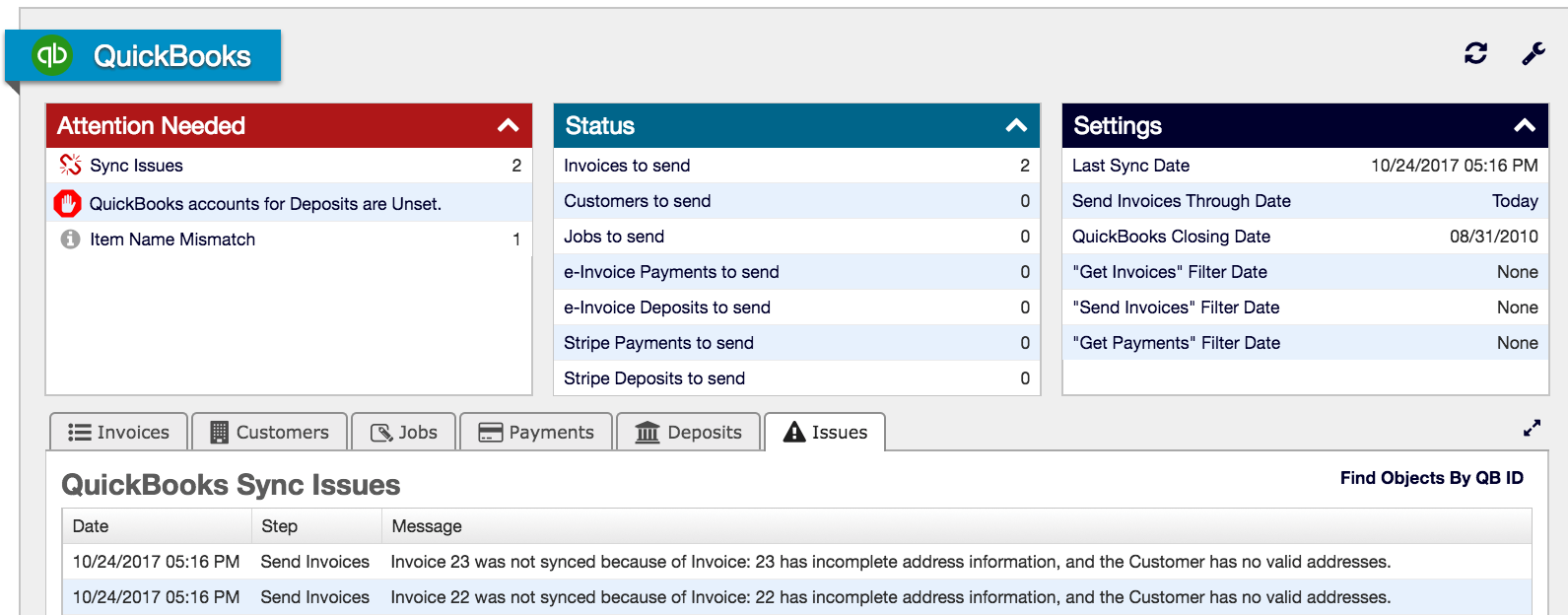Click the Invoices to send row
The image size is (1568, 615).
(796, 166)
